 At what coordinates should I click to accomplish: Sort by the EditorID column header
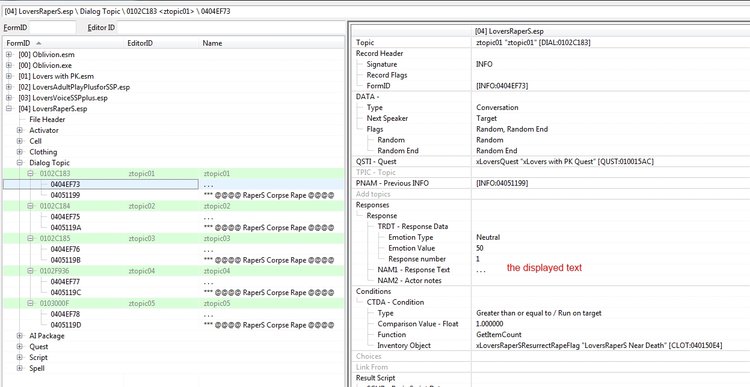162,43
